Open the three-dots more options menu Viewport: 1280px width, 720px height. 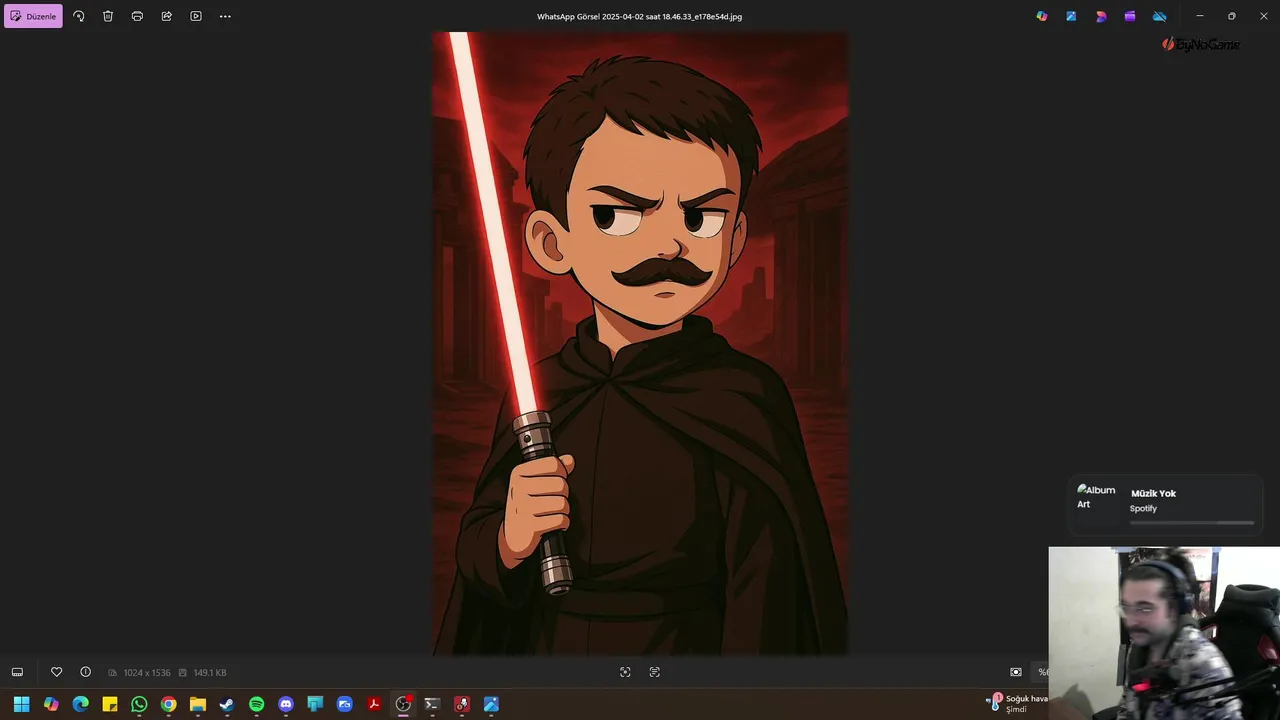coord(225,16)
